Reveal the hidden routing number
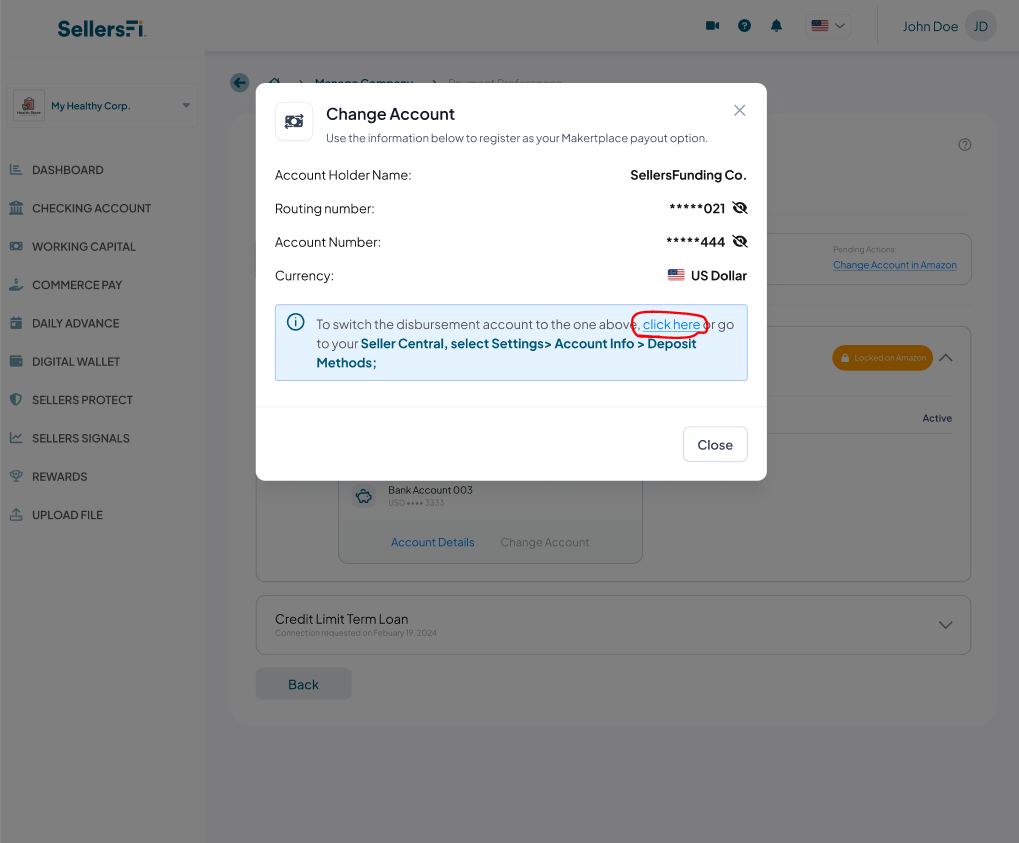1019x843 pixels. 740,208
